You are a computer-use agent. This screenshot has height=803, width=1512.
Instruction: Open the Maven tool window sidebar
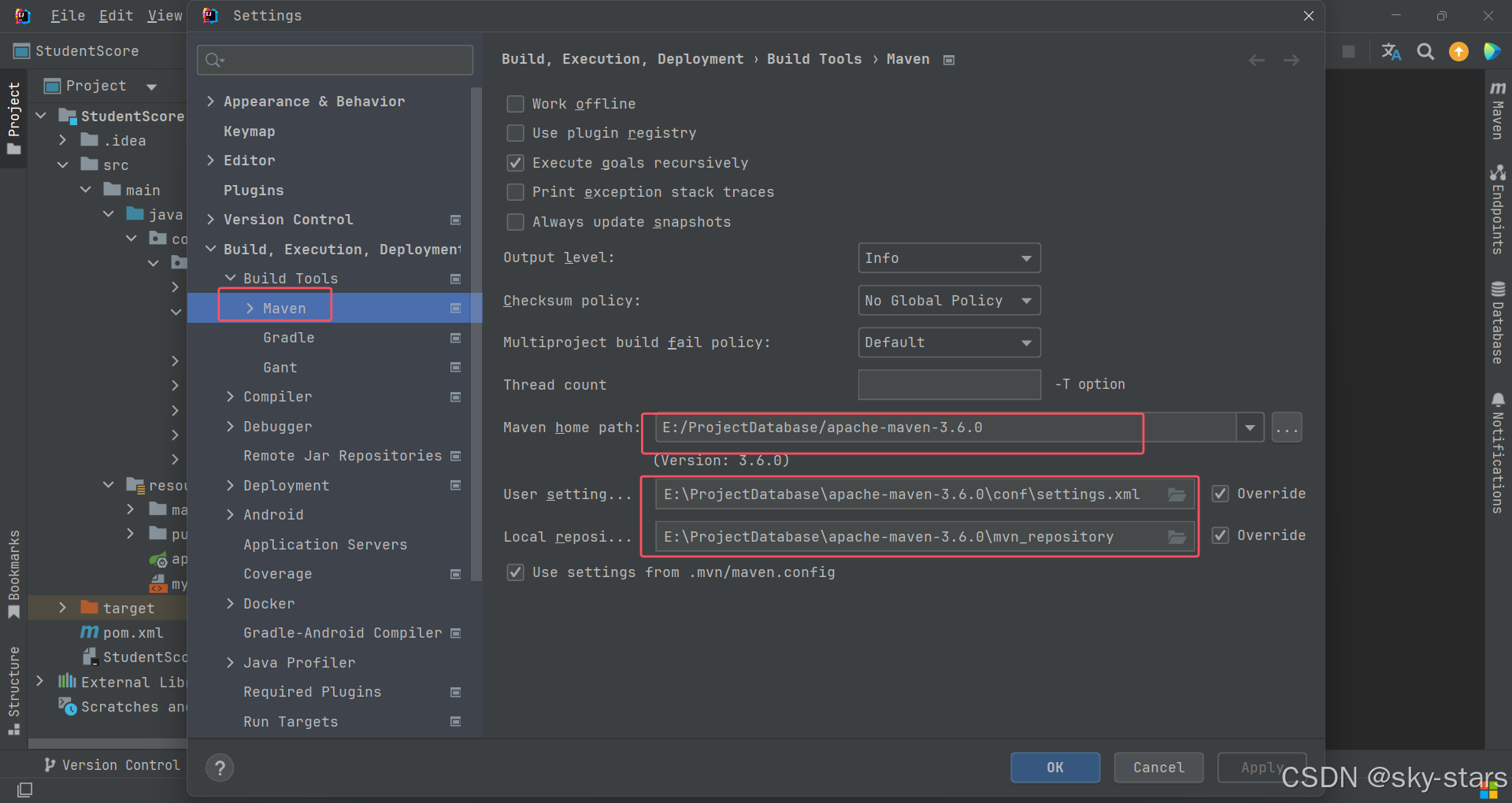(x=1498, y=110)
